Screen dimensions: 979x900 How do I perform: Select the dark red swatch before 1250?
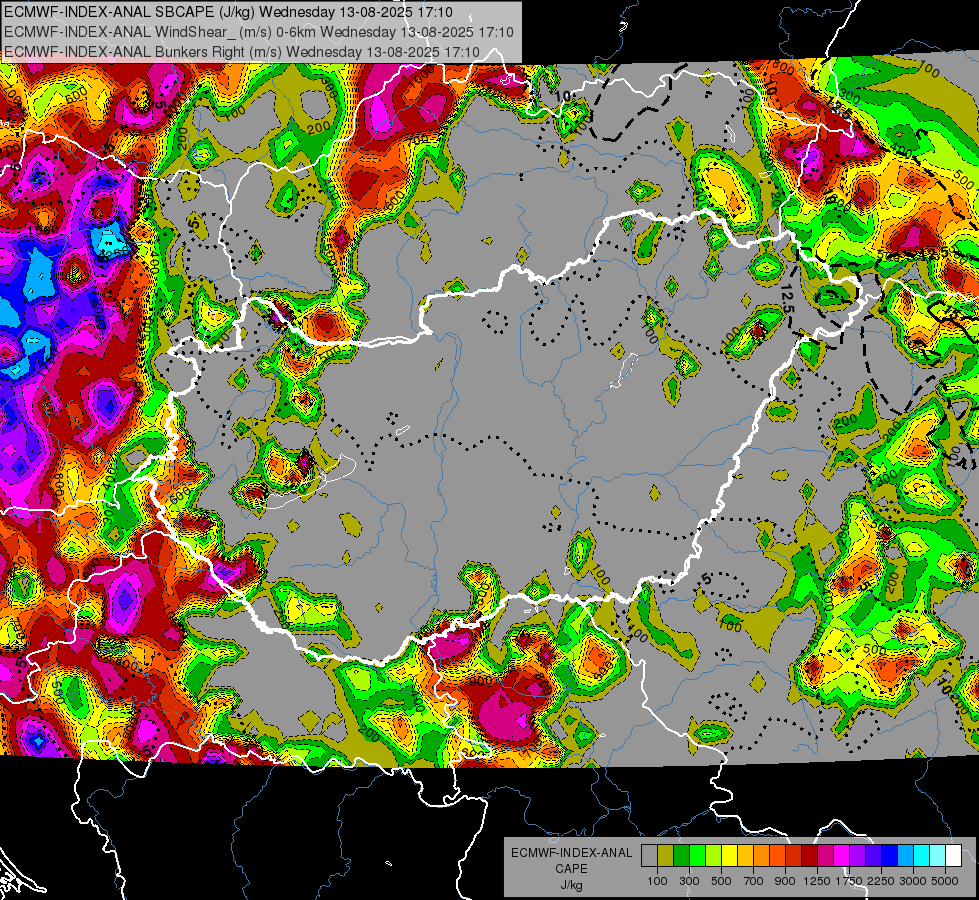(x=809, y=856)
